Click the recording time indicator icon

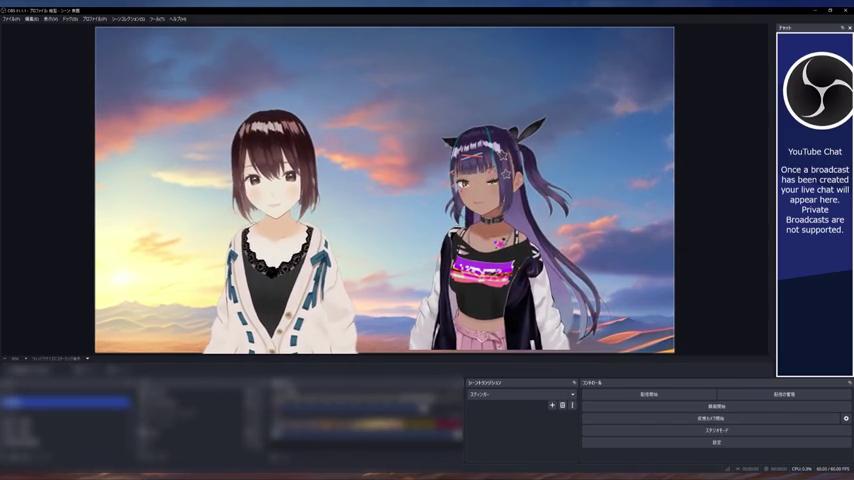[766, 469]
